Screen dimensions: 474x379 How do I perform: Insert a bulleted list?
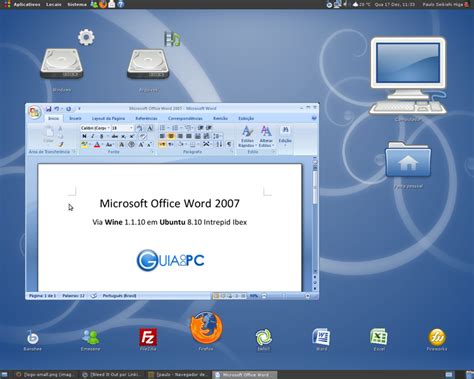[162, 128]
